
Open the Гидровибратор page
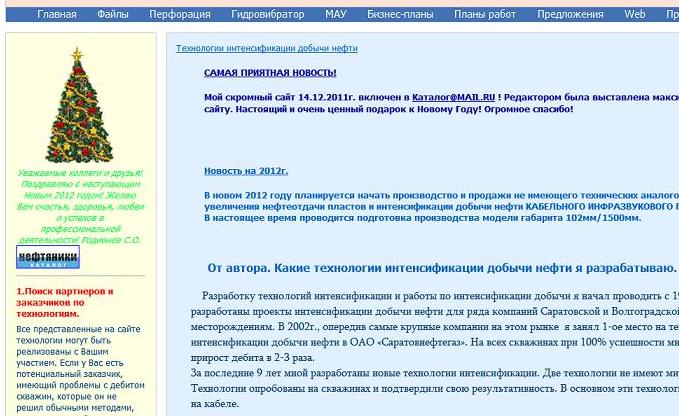[x=268, y=15]
